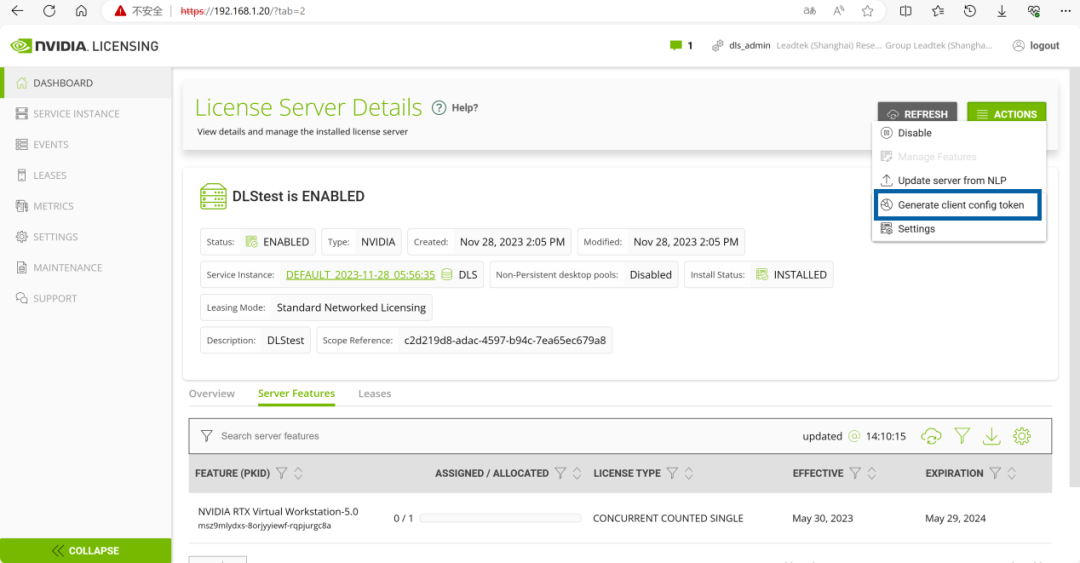Filter the LICENSE TYPE column
The image size is (1080, 563).
click(672, 473)
